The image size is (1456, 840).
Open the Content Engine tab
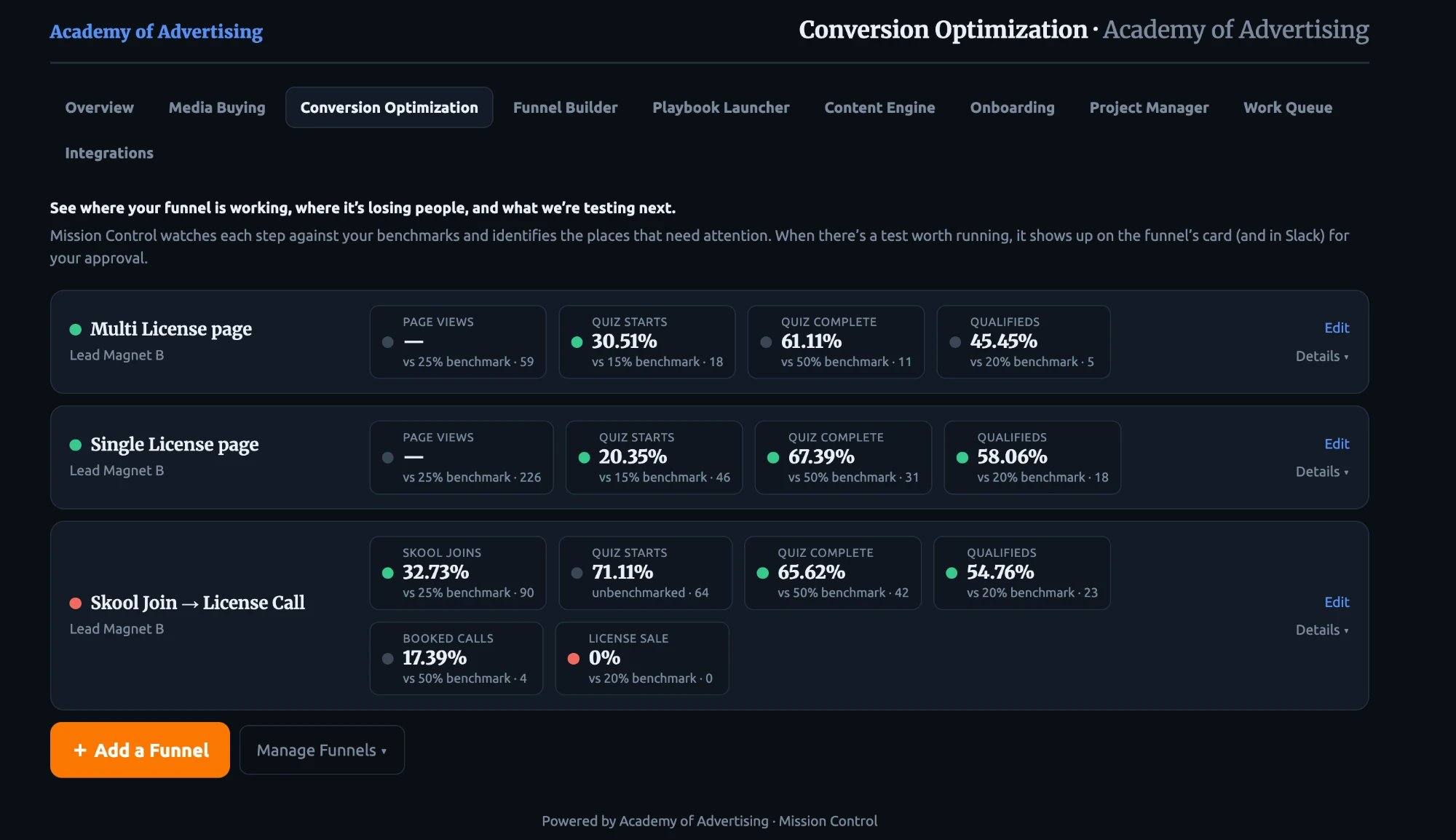coord(879,107)
